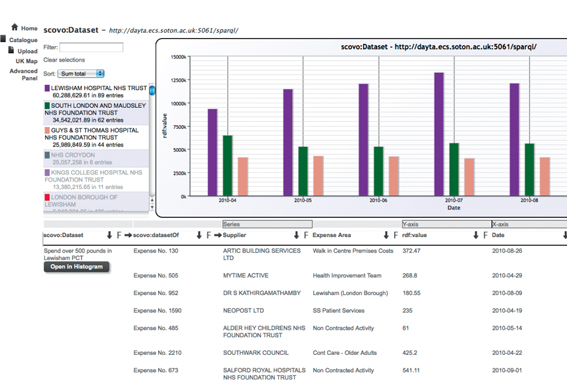567x380 pixels.
Task: Click the F icon beside Supplier
Action: pos(306,235)
